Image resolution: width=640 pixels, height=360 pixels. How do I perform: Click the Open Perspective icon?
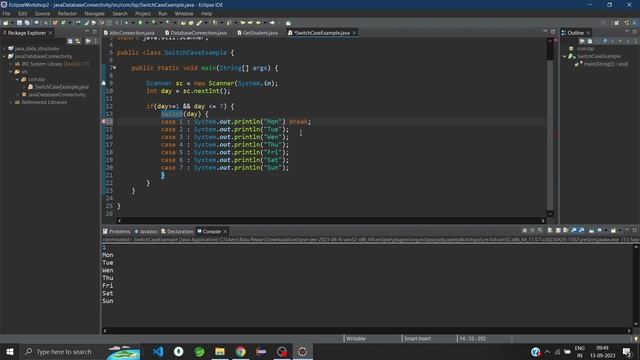[x=617, y=22]
